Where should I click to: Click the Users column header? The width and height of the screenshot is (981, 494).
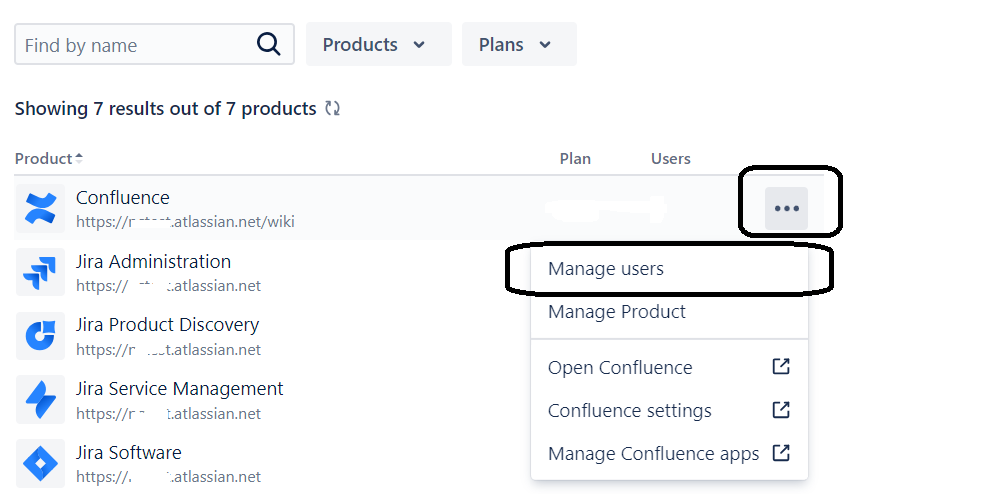(671, 159)
